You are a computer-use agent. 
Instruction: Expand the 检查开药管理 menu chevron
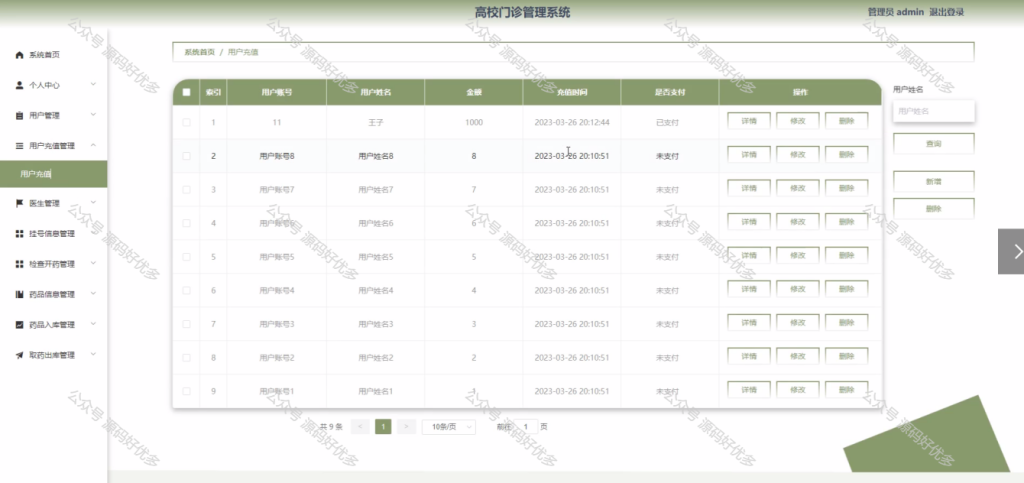(x=93, y=264)
